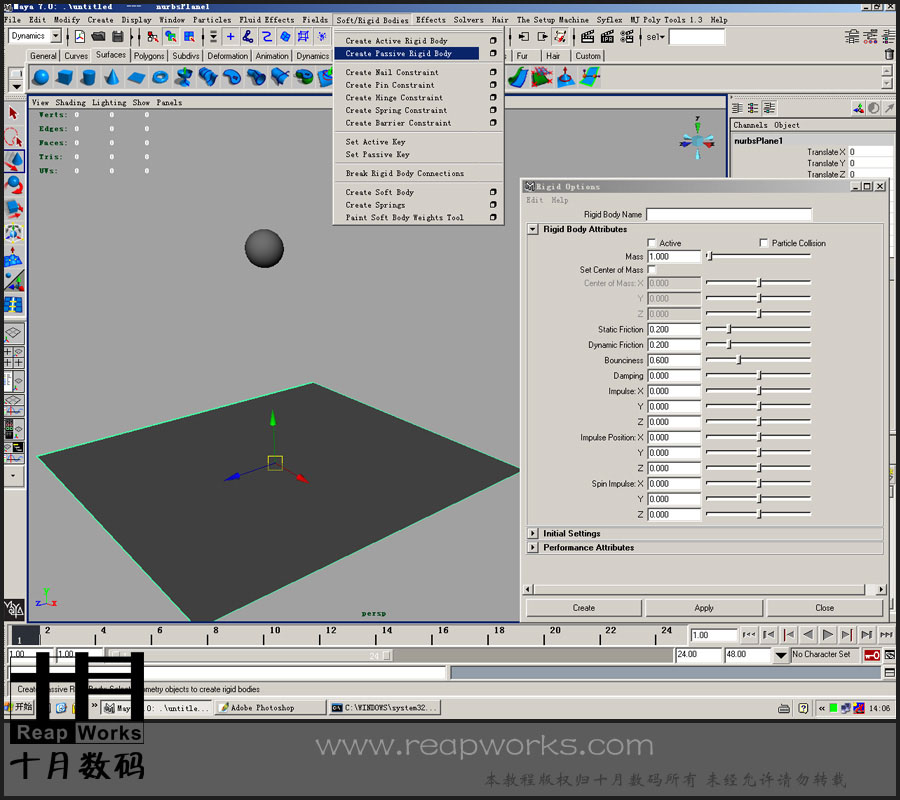The width and height of the screenshot is (900, 800).
Task: Open the Particles menu
Action: tap(212, 20)
